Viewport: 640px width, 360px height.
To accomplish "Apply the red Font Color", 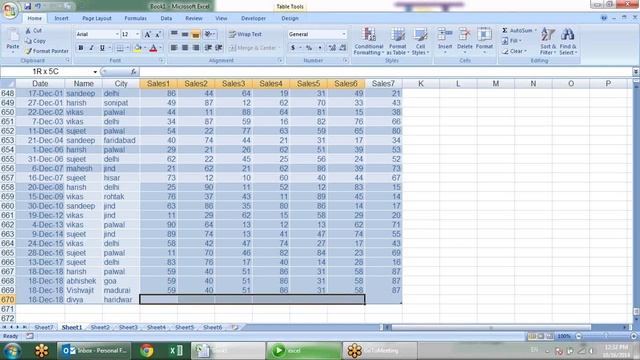I will (x=153, y=48).
